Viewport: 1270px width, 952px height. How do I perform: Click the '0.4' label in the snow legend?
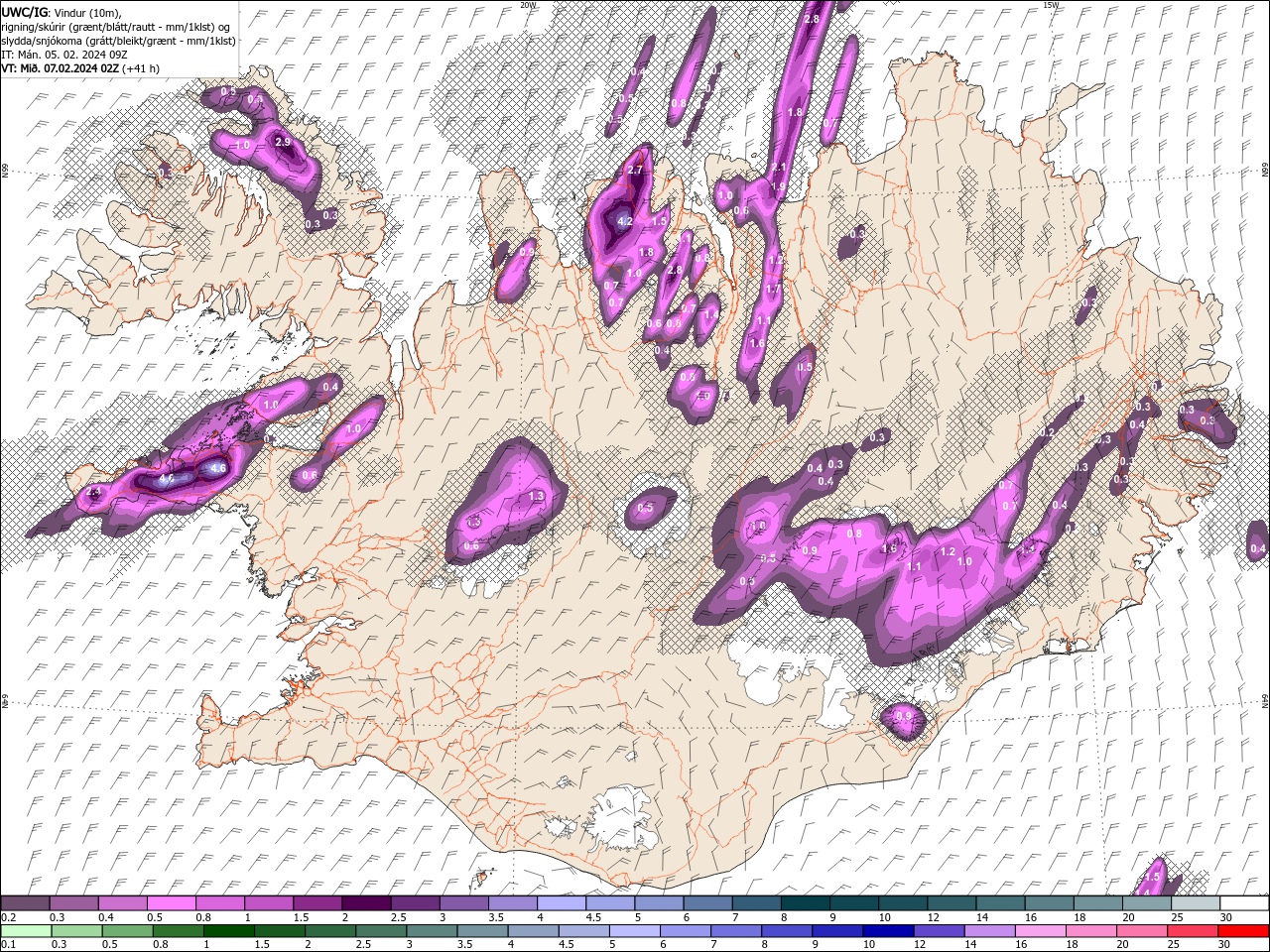(107, 917)
